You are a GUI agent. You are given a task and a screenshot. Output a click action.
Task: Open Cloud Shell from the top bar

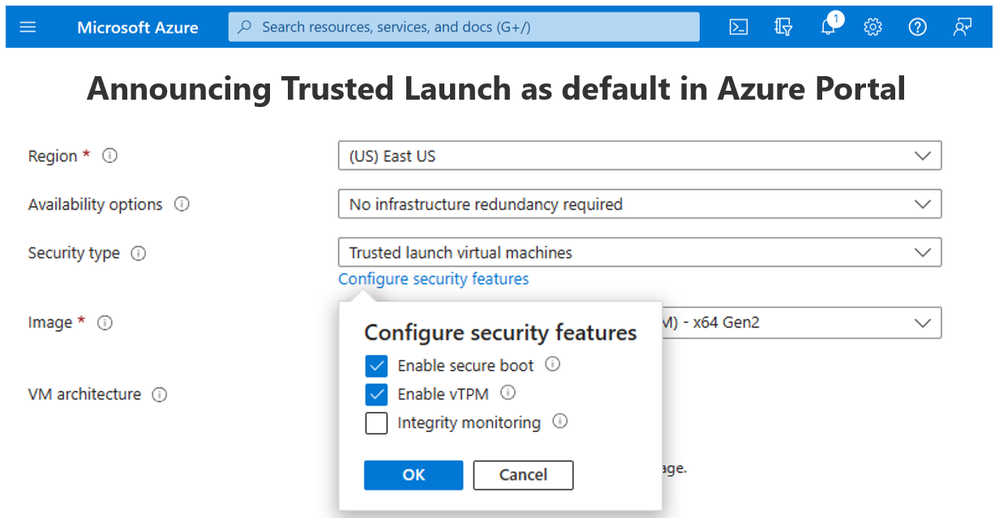(x=739, y=27)
